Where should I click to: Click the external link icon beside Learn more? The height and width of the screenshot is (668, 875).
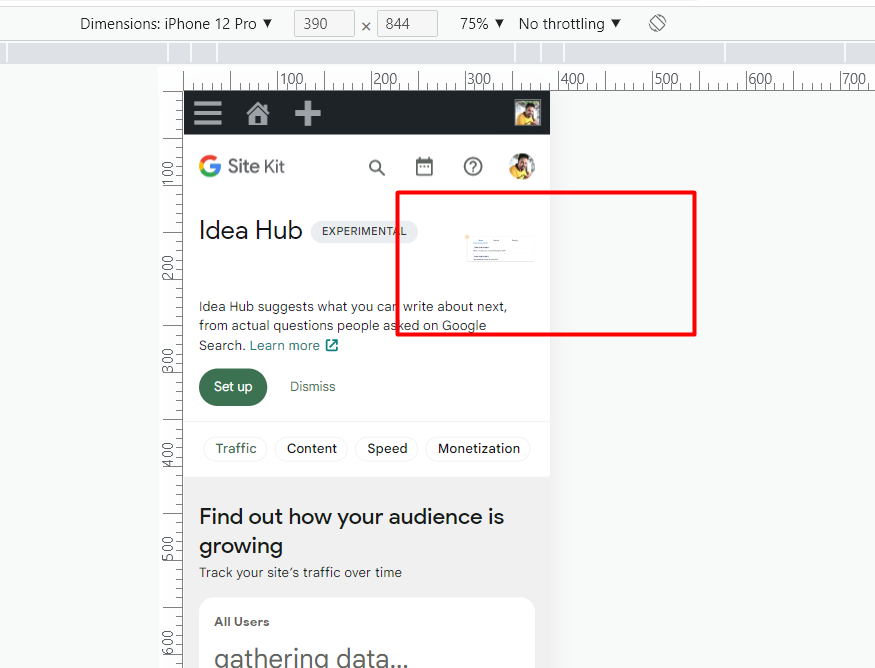331,345
